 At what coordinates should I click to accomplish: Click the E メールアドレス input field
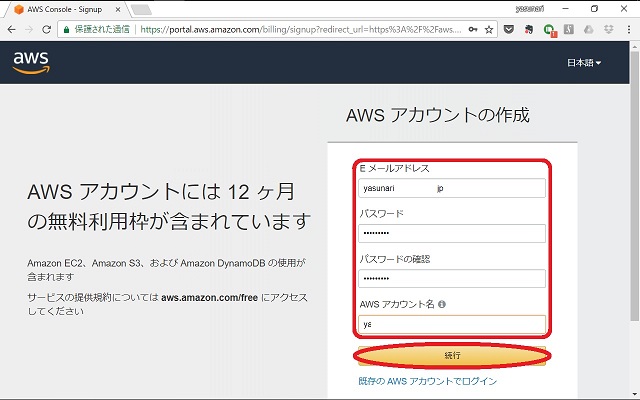click(x=452, y=188)
